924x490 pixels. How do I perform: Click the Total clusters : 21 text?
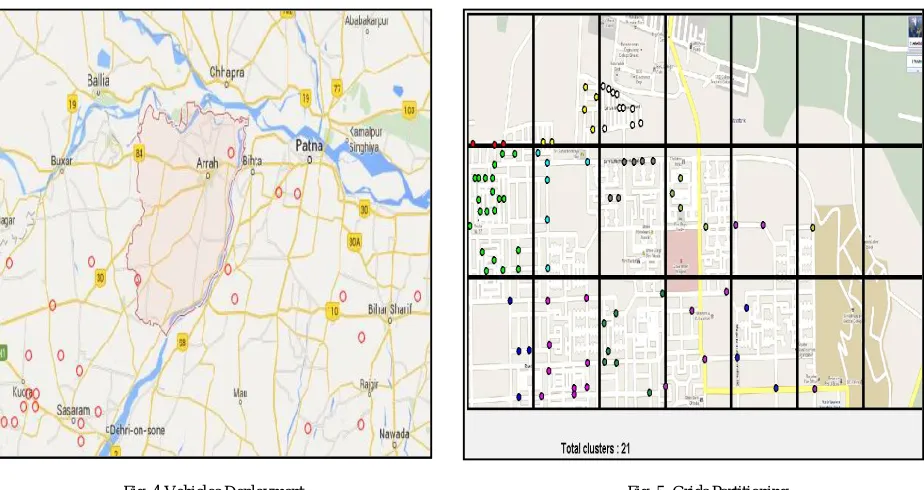(x=595, y=449)
